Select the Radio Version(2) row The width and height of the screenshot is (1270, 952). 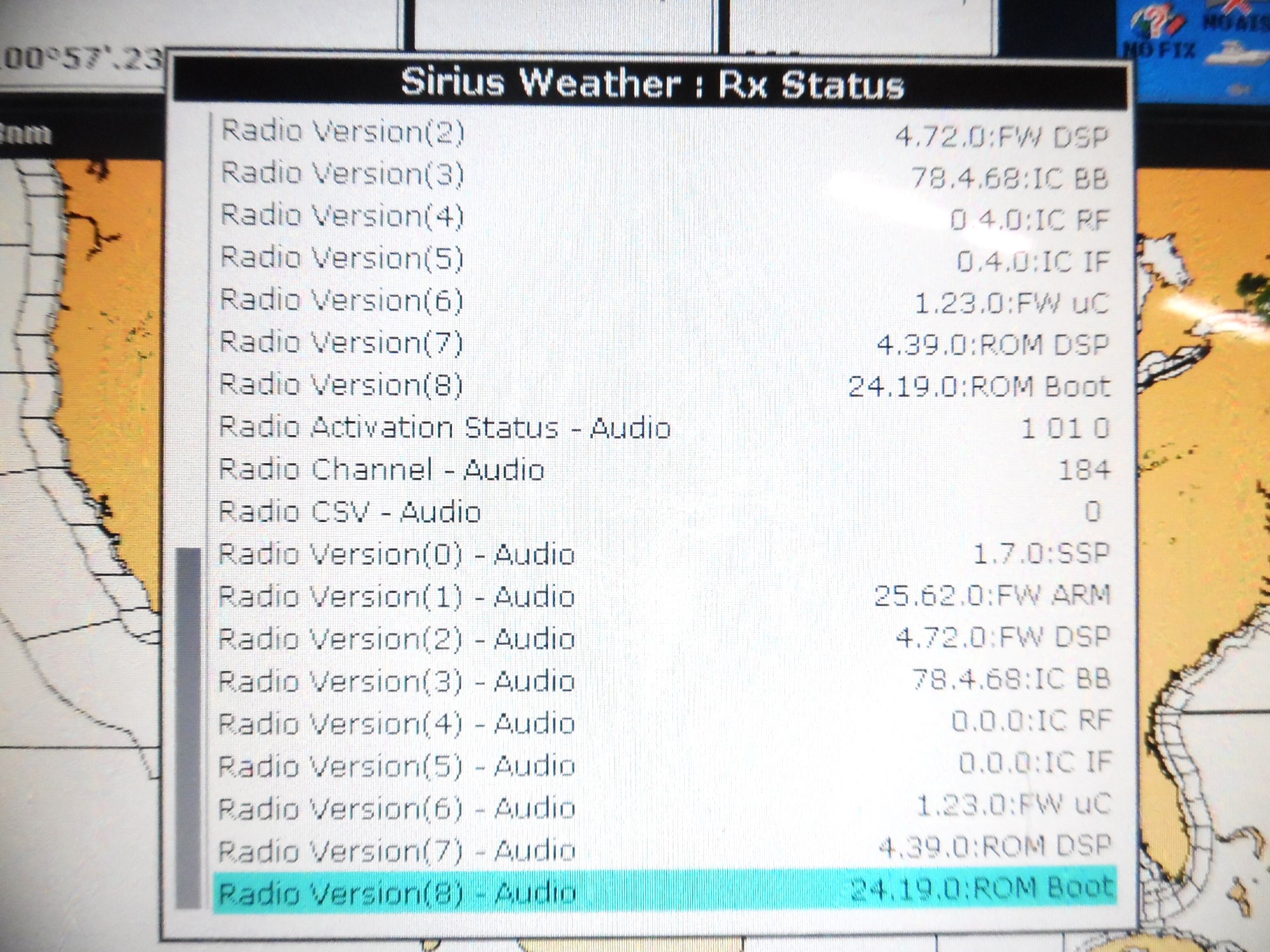click(x=664, y=133)
